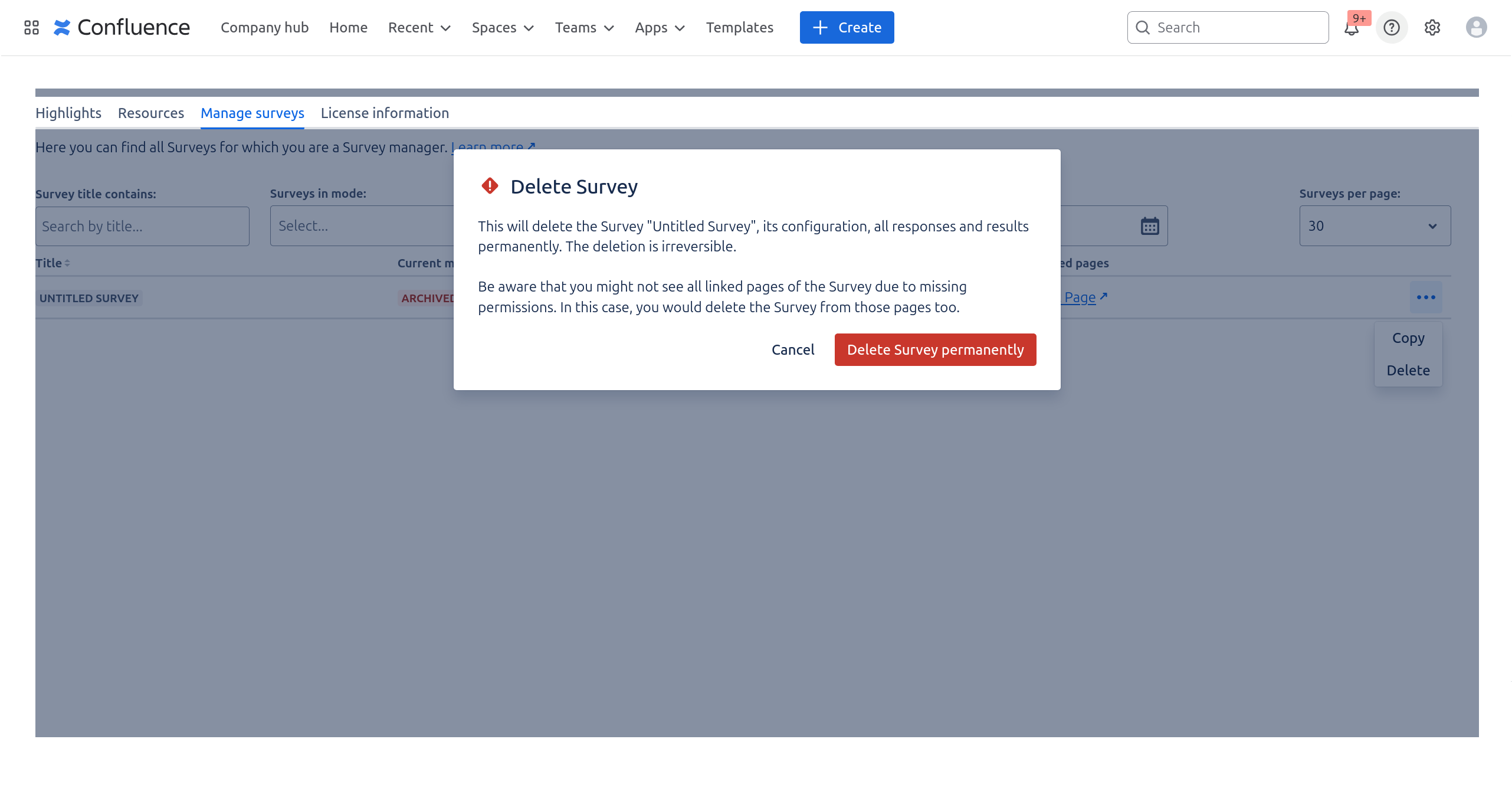Open the survey row actions ellipsis menu
This screenshot has height=798, width=1512.
pyautogui.click(x=1426, y=297)
